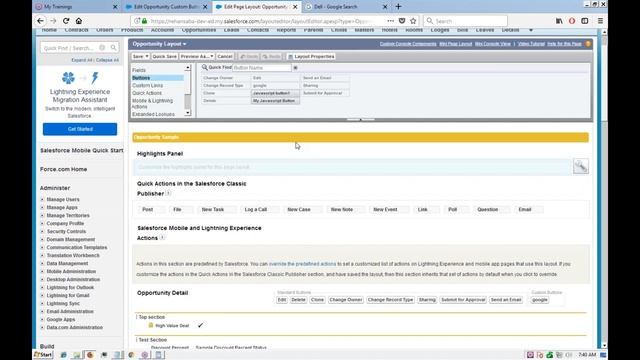Image resolution: width=640 pixels, height=360 pixels.
Task: Switch to the My Trainings browser tab
Action: click(x=77, y=7)
